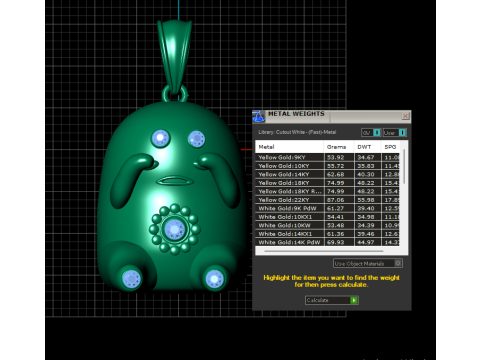Click the SPG column header
This screenshot has height=360, width=480.
tap(390, 147)
